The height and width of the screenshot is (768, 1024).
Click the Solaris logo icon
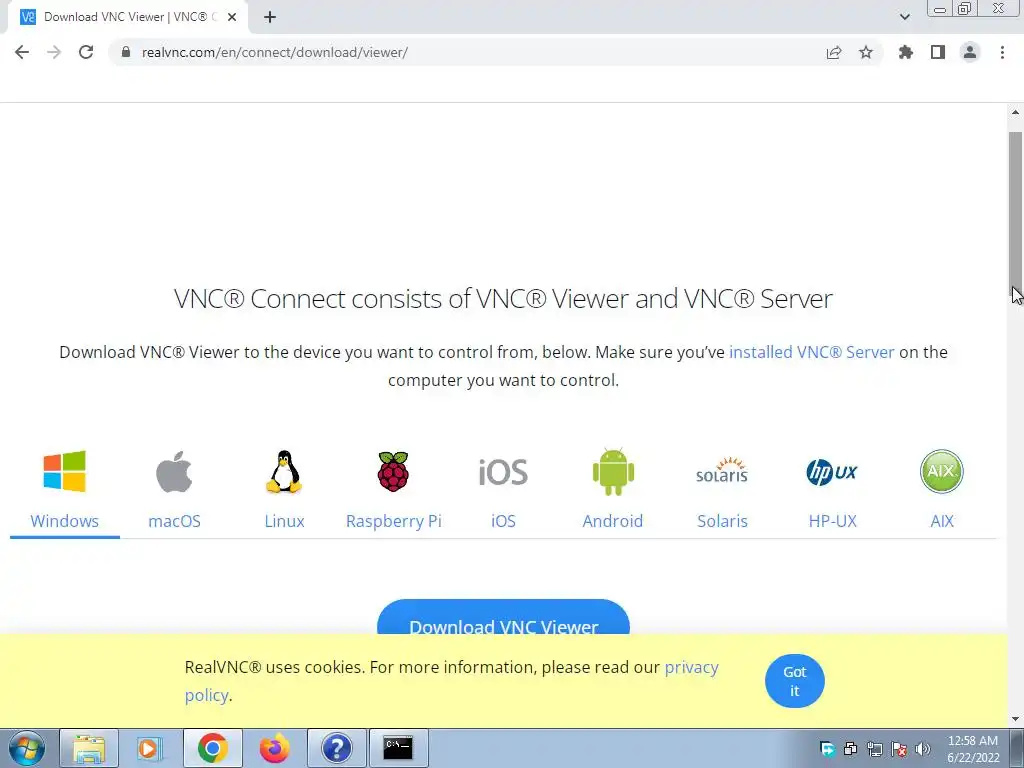pyautogui.click(x=722, y=471)
